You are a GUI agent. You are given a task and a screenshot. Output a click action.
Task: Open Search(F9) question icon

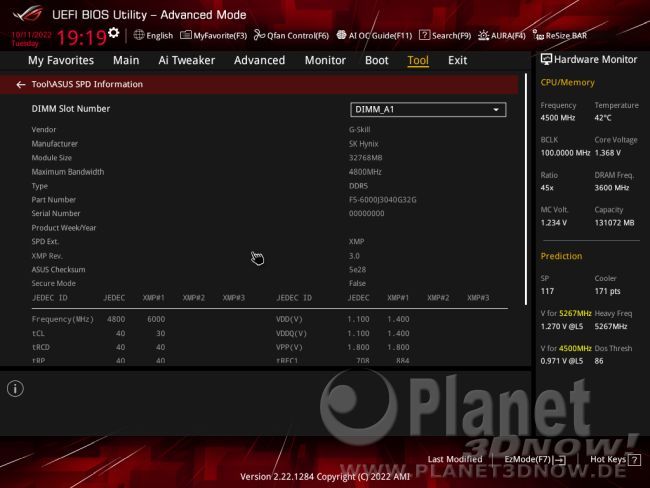(424, 35)
